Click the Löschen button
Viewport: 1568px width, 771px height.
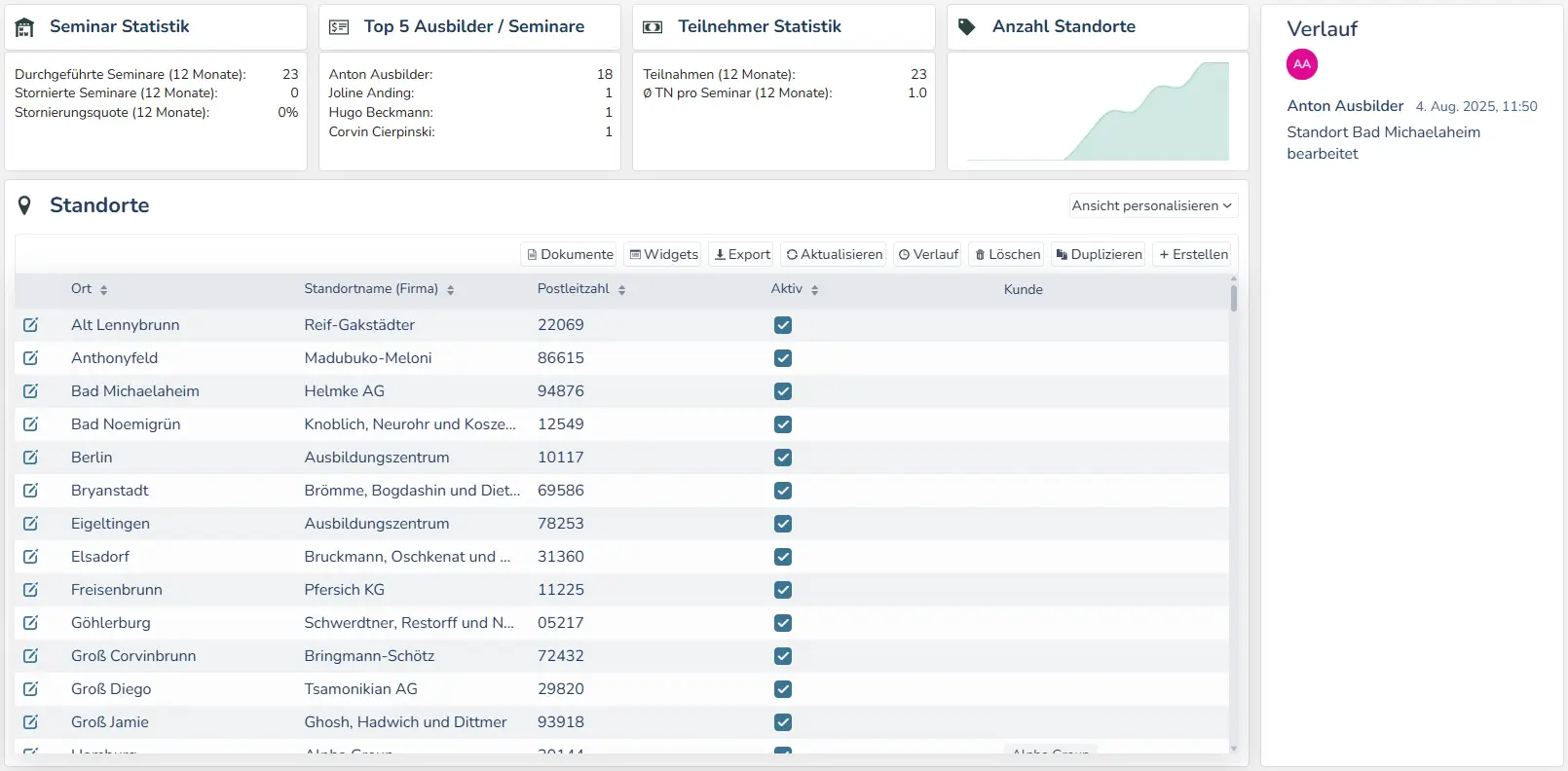point(1008,254)
